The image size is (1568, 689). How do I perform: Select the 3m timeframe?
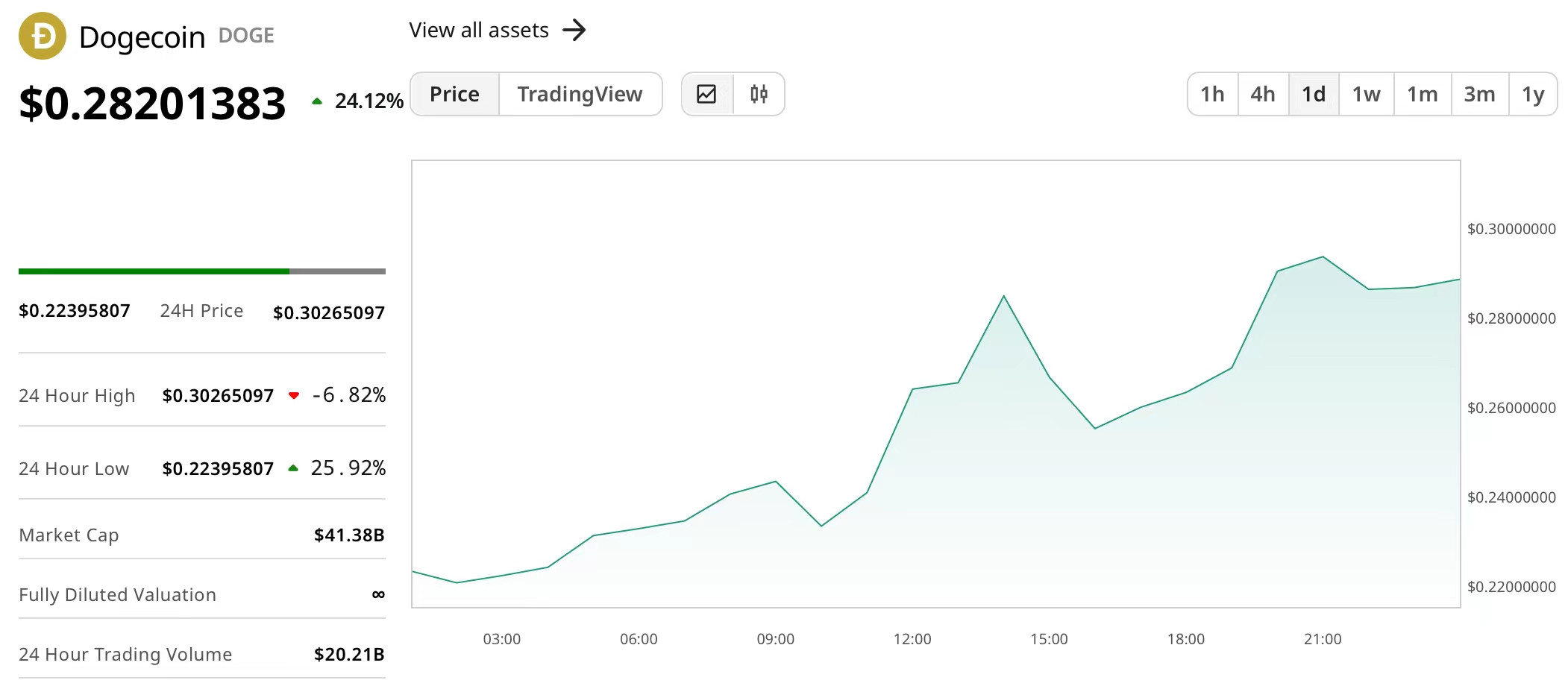tap(1480, 94)
